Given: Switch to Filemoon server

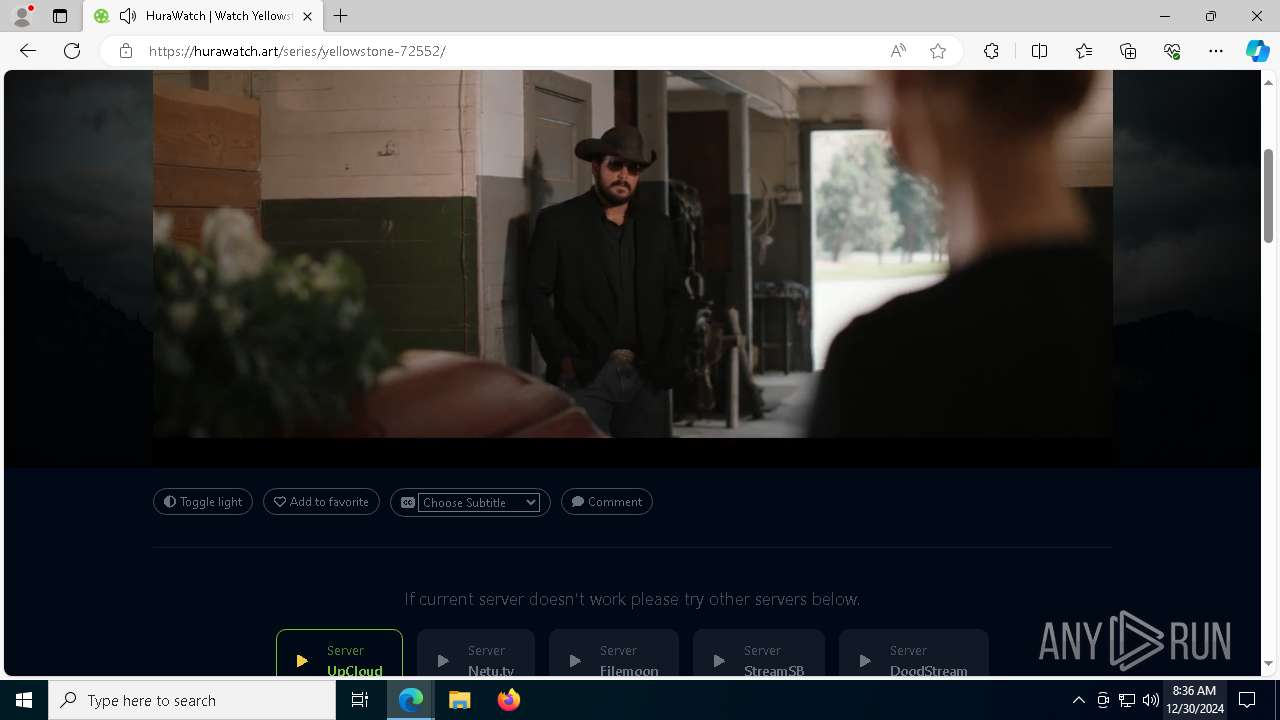Looking at the screenshot, I should coord(614,653).
